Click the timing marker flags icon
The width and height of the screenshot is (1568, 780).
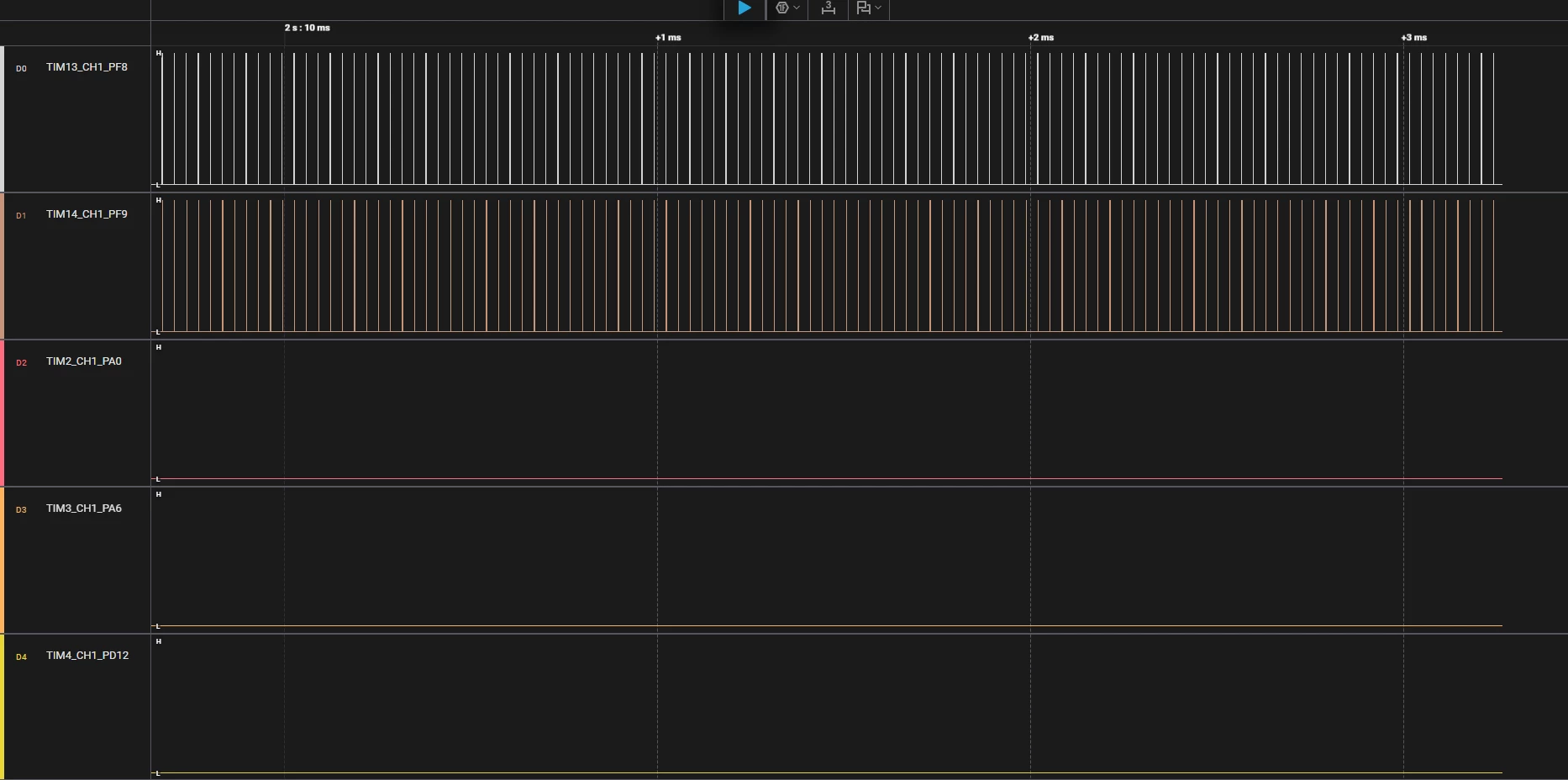tap(863, 8)
